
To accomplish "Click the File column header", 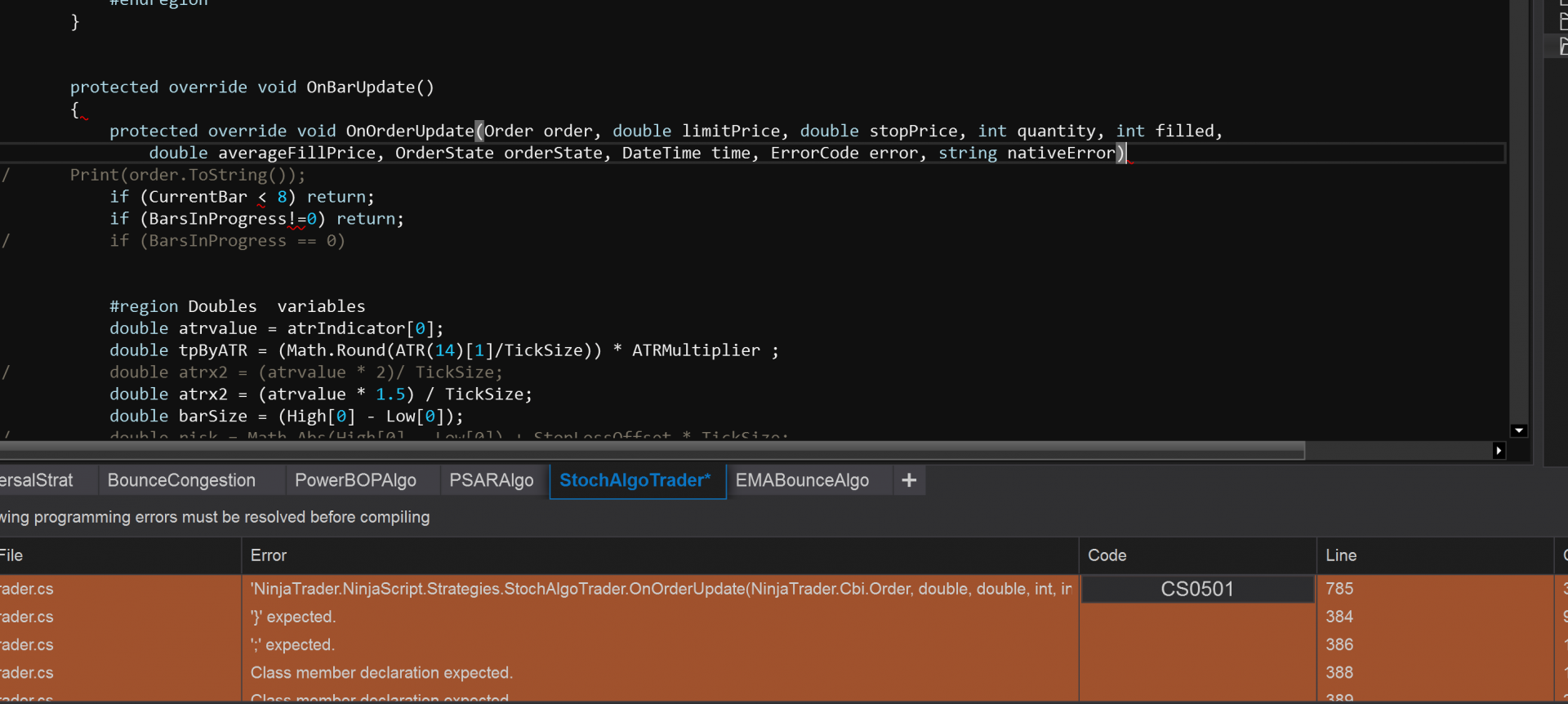I will (11, 555).
